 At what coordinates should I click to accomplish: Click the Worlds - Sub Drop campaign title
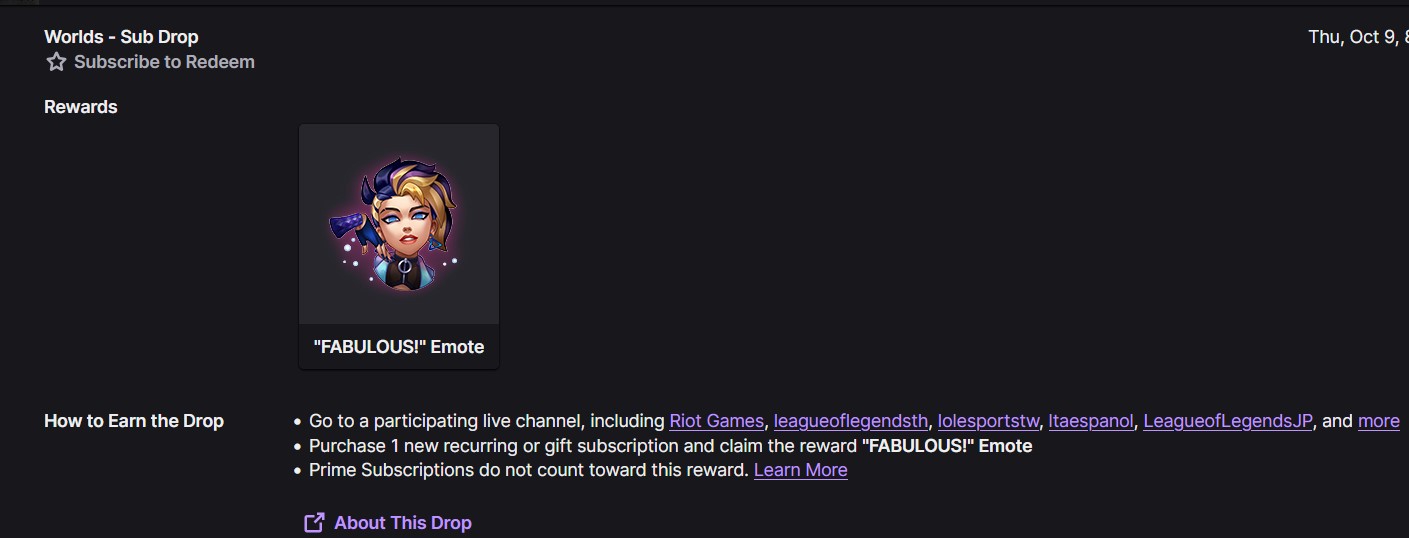coord(121,37)
